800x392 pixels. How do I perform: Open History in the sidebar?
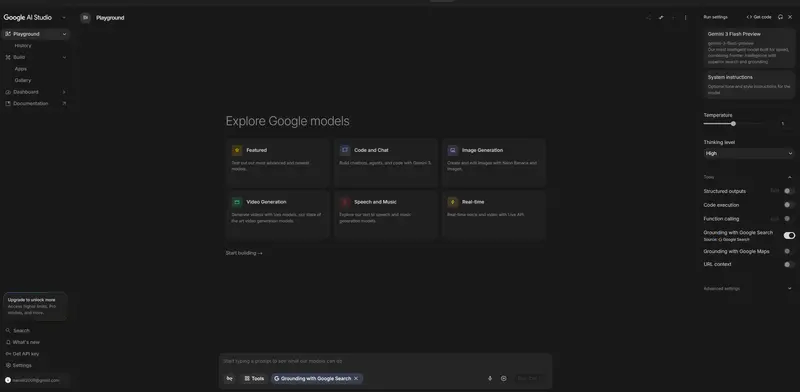[23, 45]
